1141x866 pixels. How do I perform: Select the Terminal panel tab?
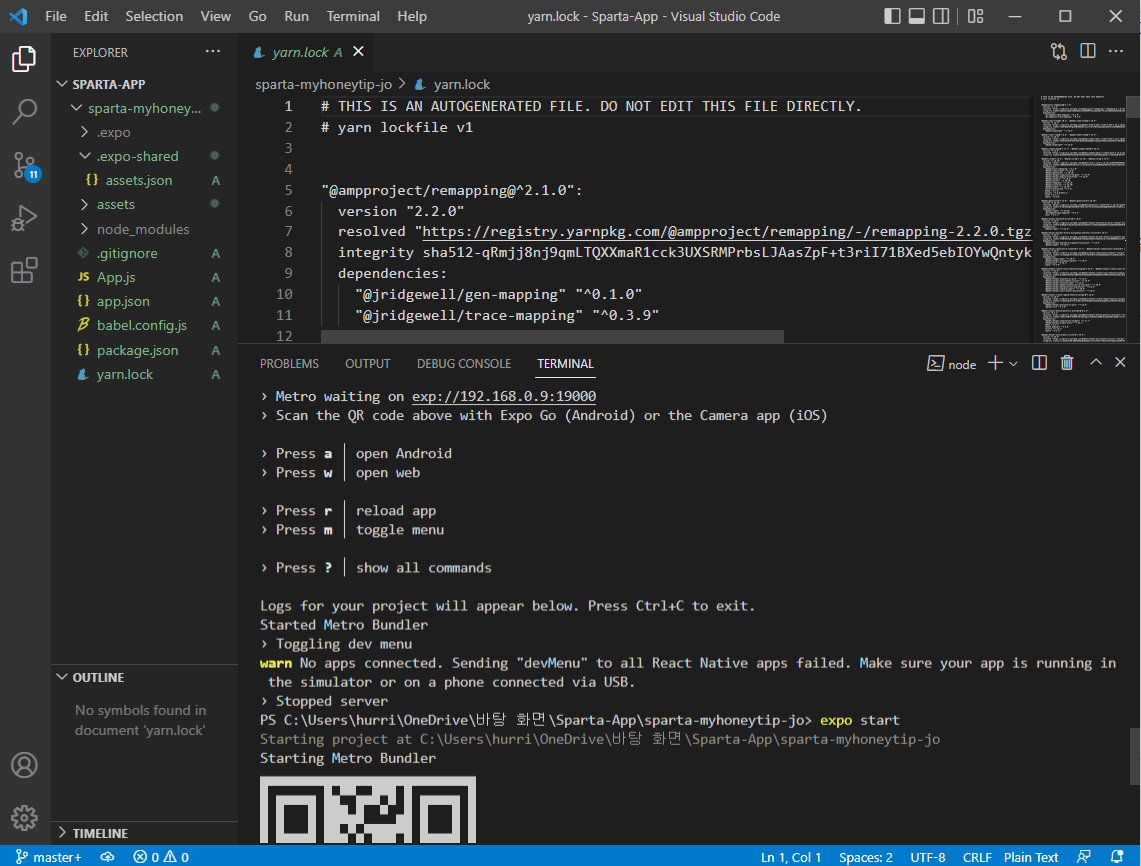565,364
